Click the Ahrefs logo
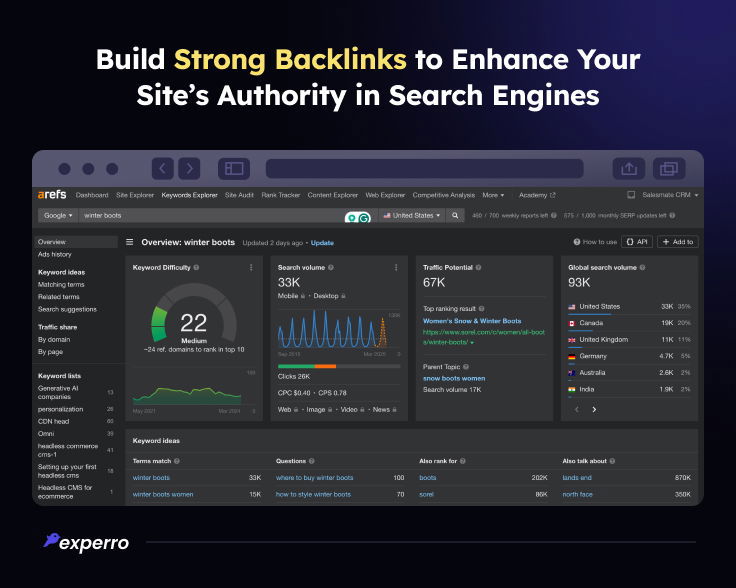The image size is (736, 588). 52,194
